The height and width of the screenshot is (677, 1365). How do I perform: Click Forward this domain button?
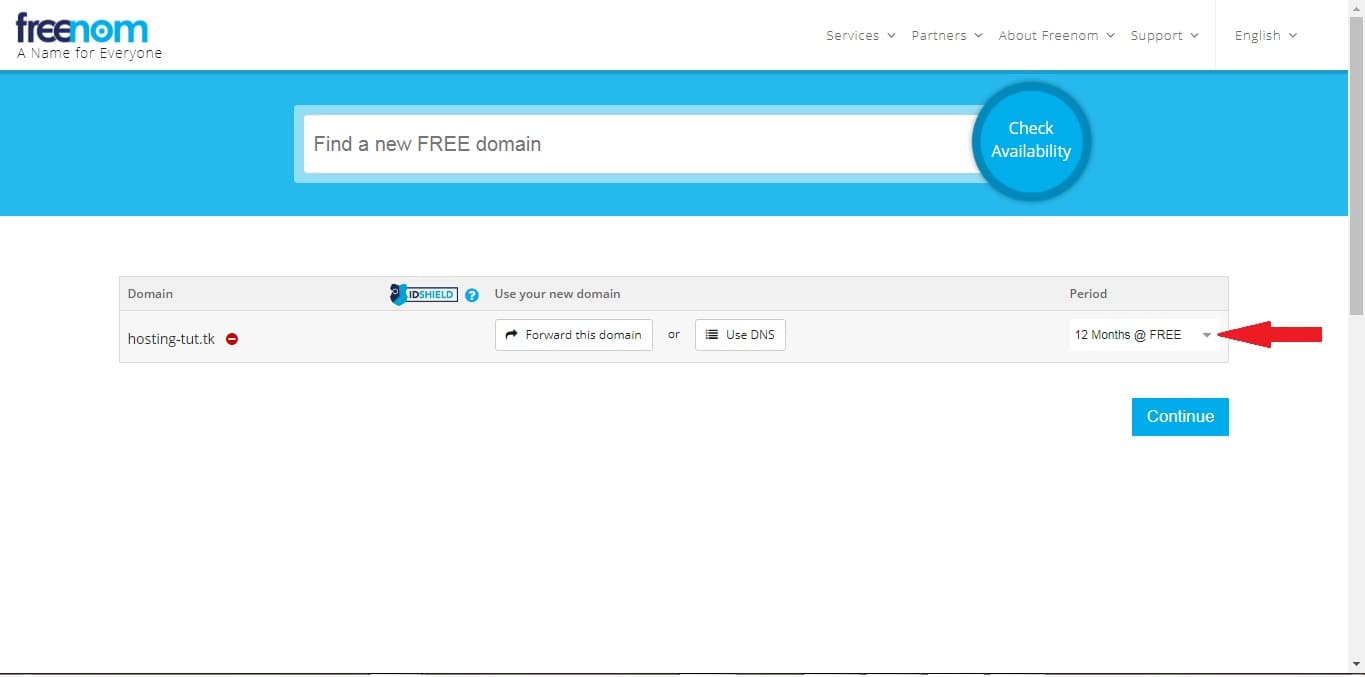coord(574,335)
